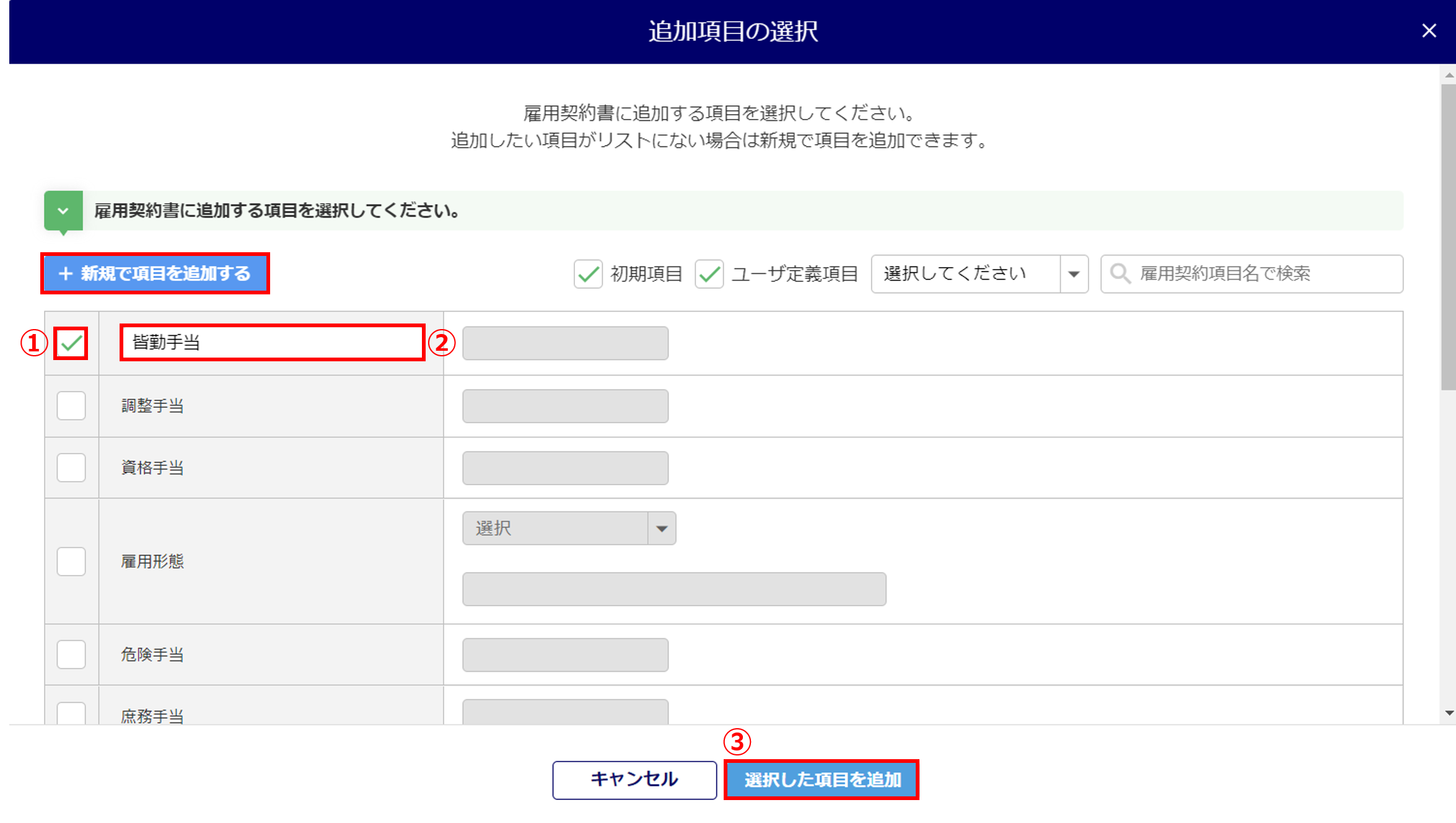
Task: Check the 資格手当 checkbox
Action: [71, 467]
